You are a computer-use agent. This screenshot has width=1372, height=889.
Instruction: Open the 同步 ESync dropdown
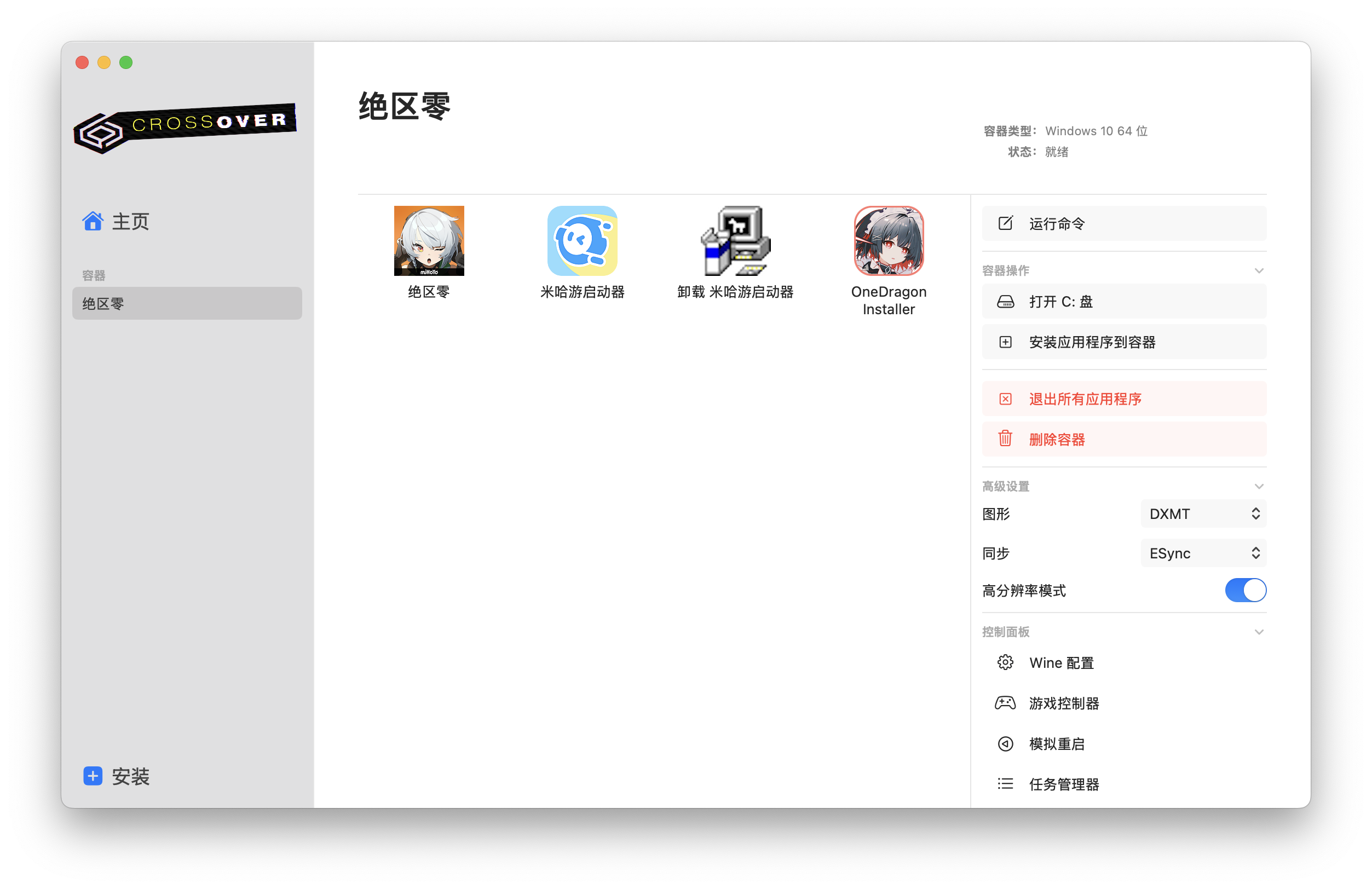point(1203,553)
